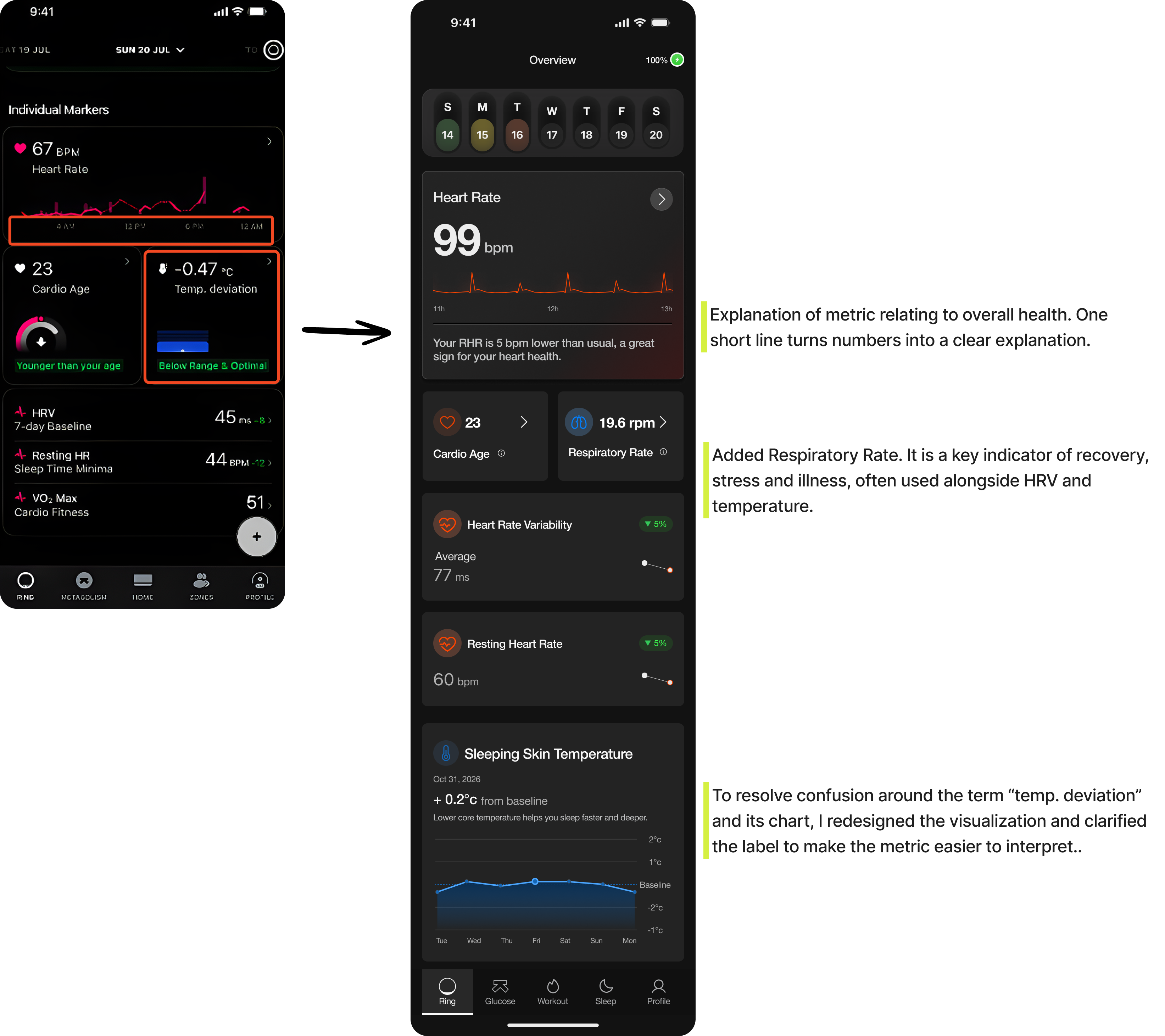Click the Cardio Age info icon
The height and width of the screenshot is (1036, 1165).
(501, 453)
